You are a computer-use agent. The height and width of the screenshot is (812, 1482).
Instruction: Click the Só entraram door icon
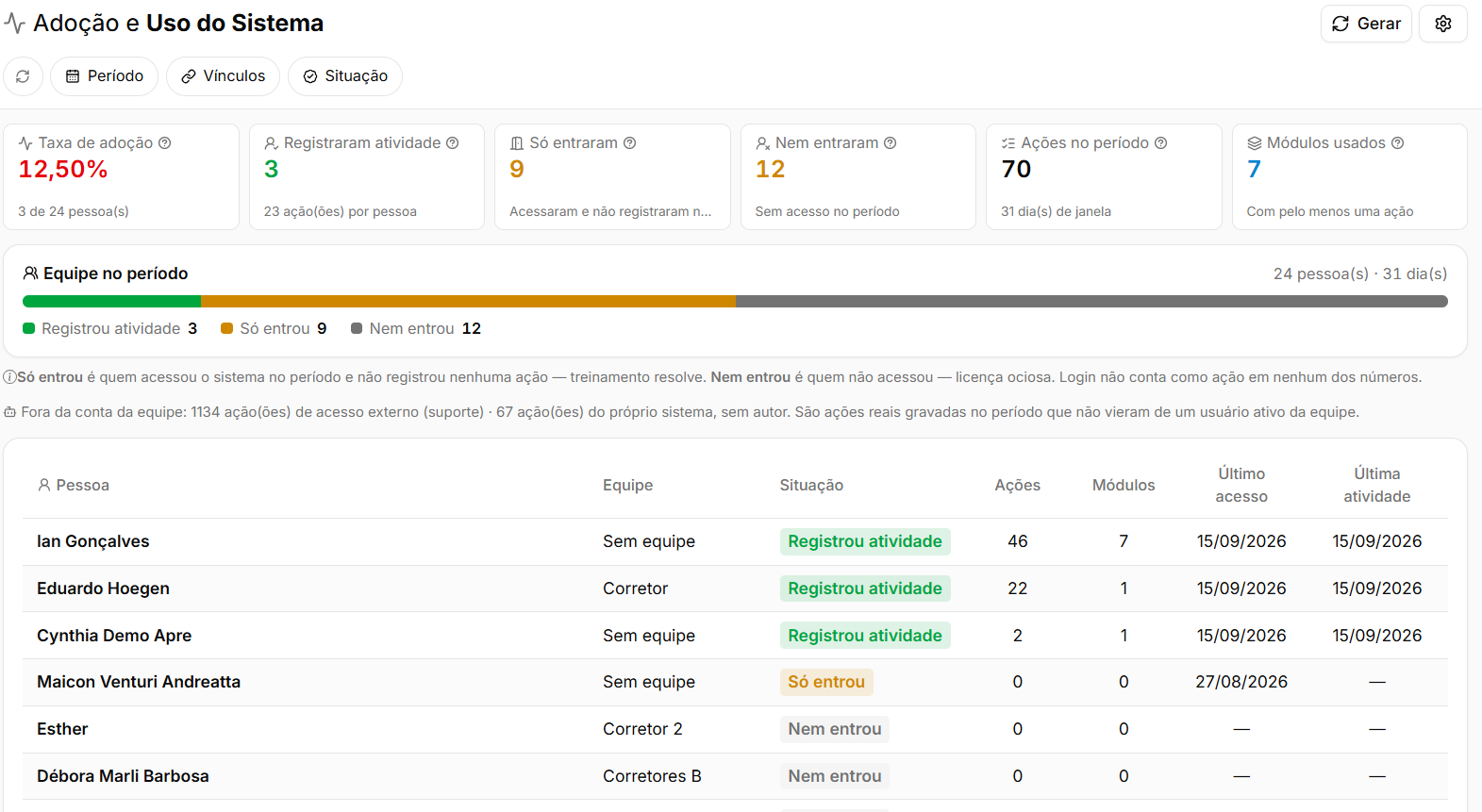click(x=517, y=143)
